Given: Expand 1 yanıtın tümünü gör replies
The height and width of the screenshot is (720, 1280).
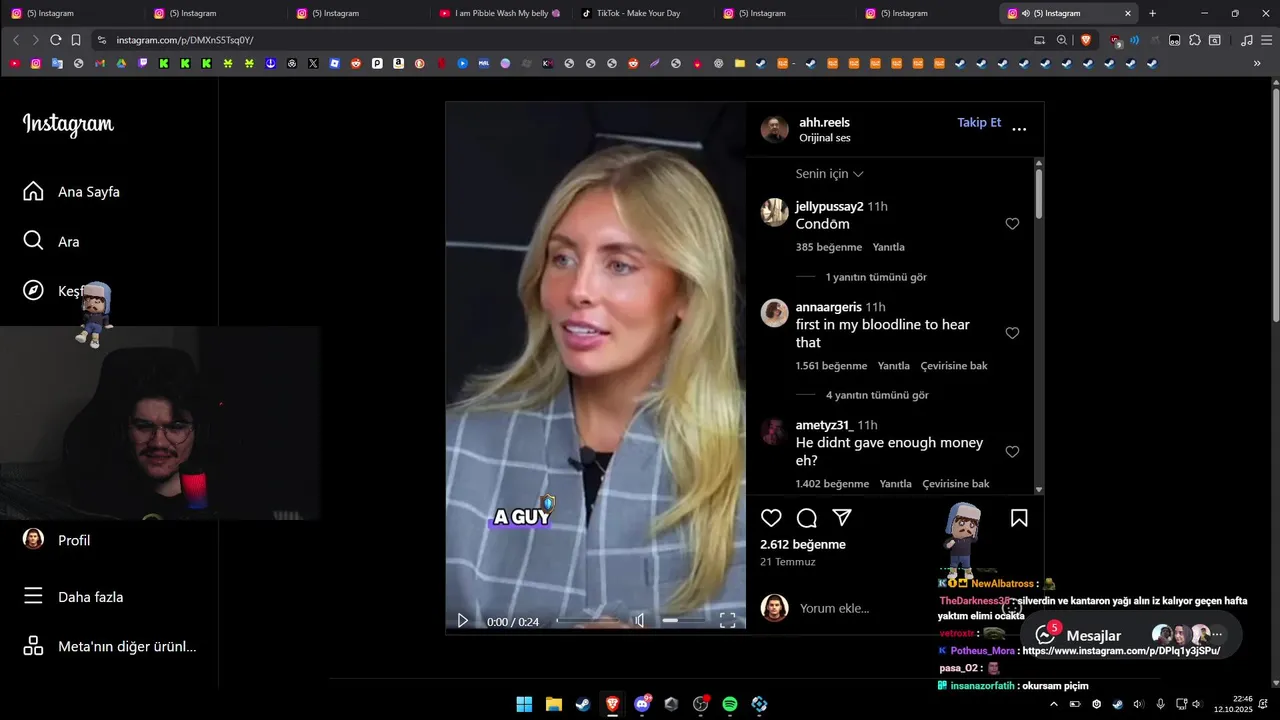Looking at the screenshot, I should pos(876,277).
